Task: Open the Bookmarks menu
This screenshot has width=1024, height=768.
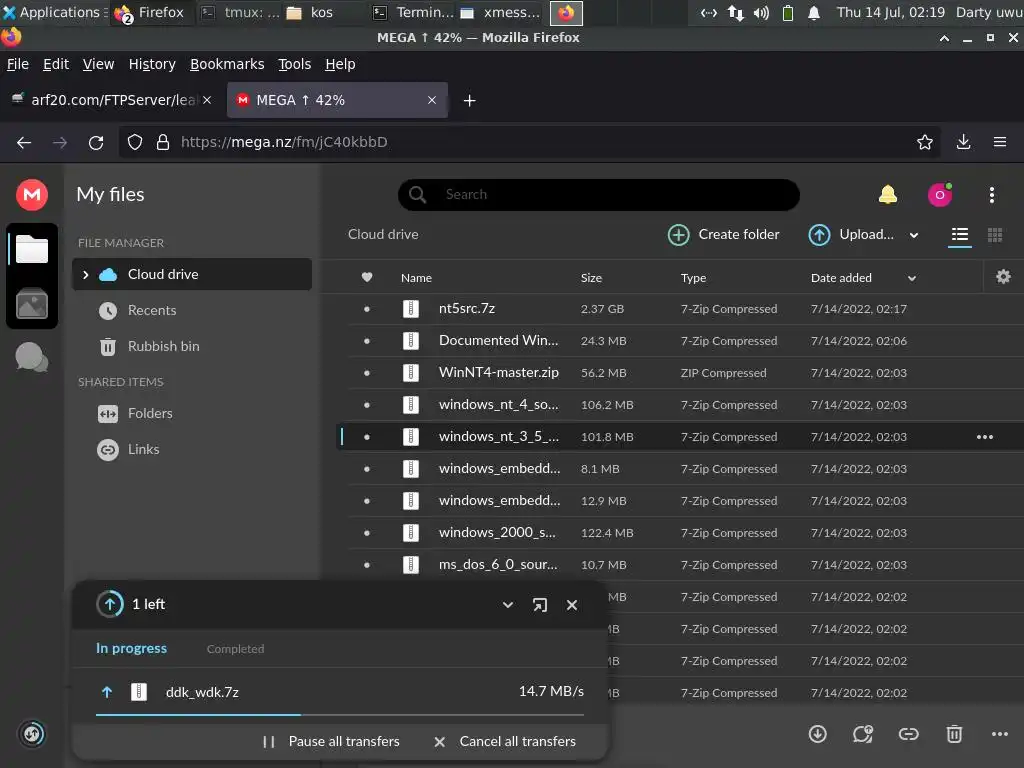Action: [227, 64]
